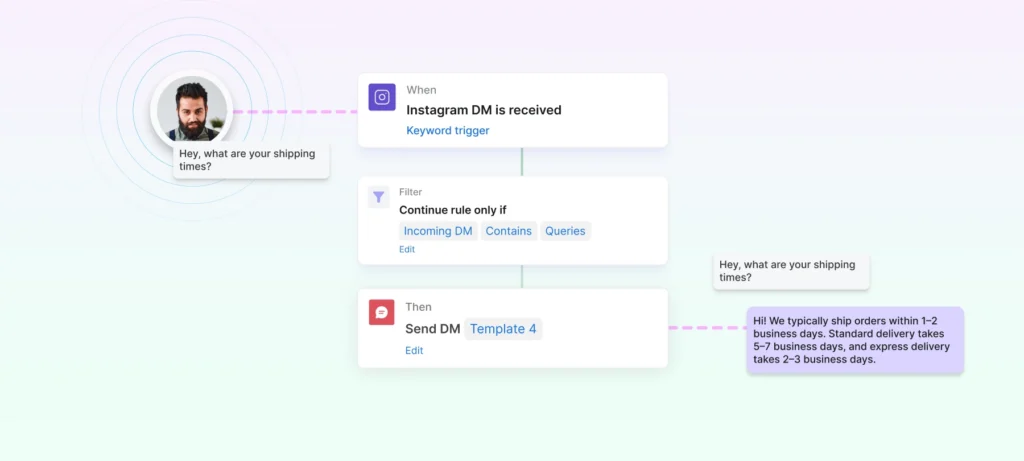Click the Filter funnel icon
Screen dimensions: 1024x461
(x=379, y=197)
